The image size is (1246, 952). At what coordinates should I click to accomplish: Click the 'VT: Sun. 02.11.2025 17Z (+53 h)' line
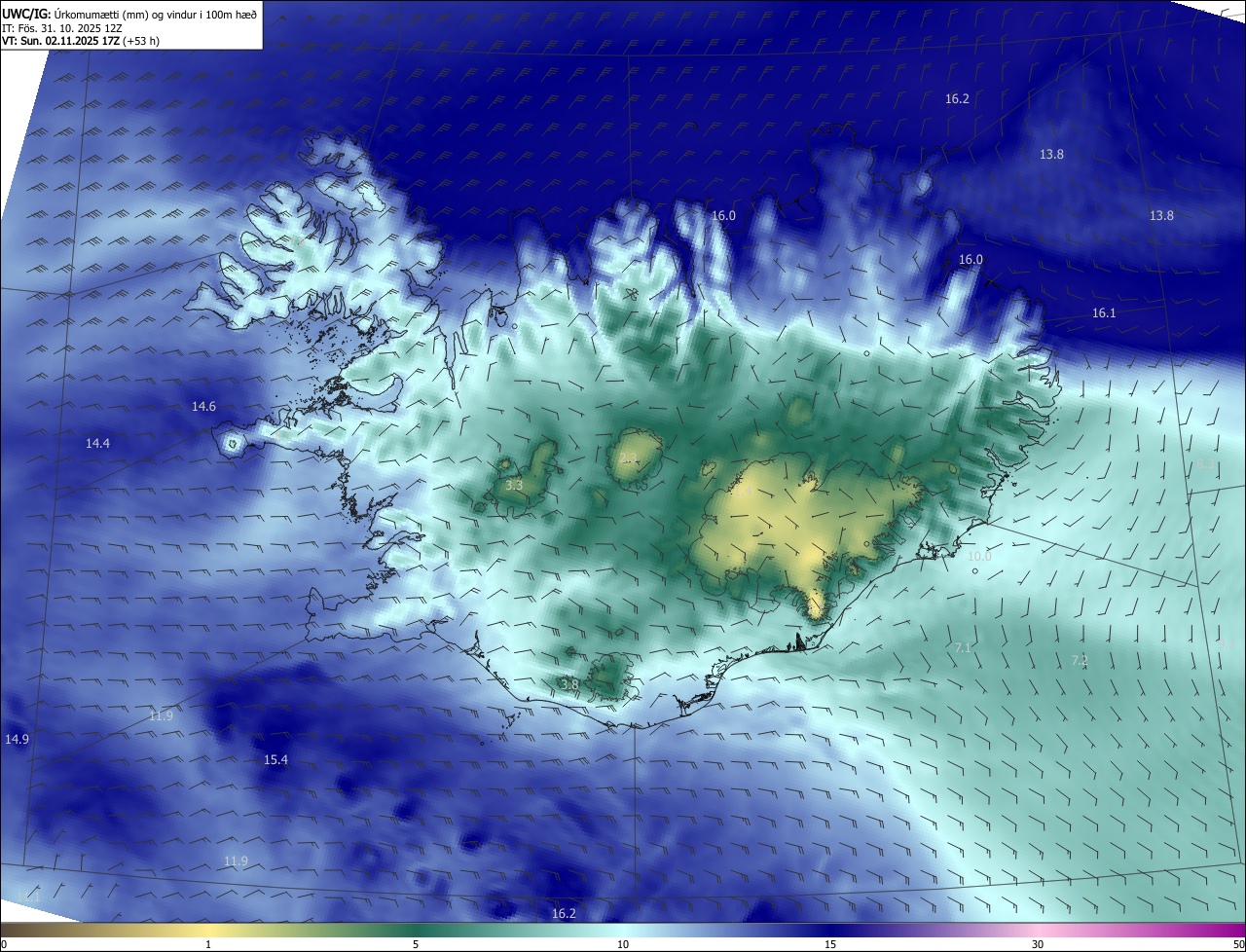(81, 41)
